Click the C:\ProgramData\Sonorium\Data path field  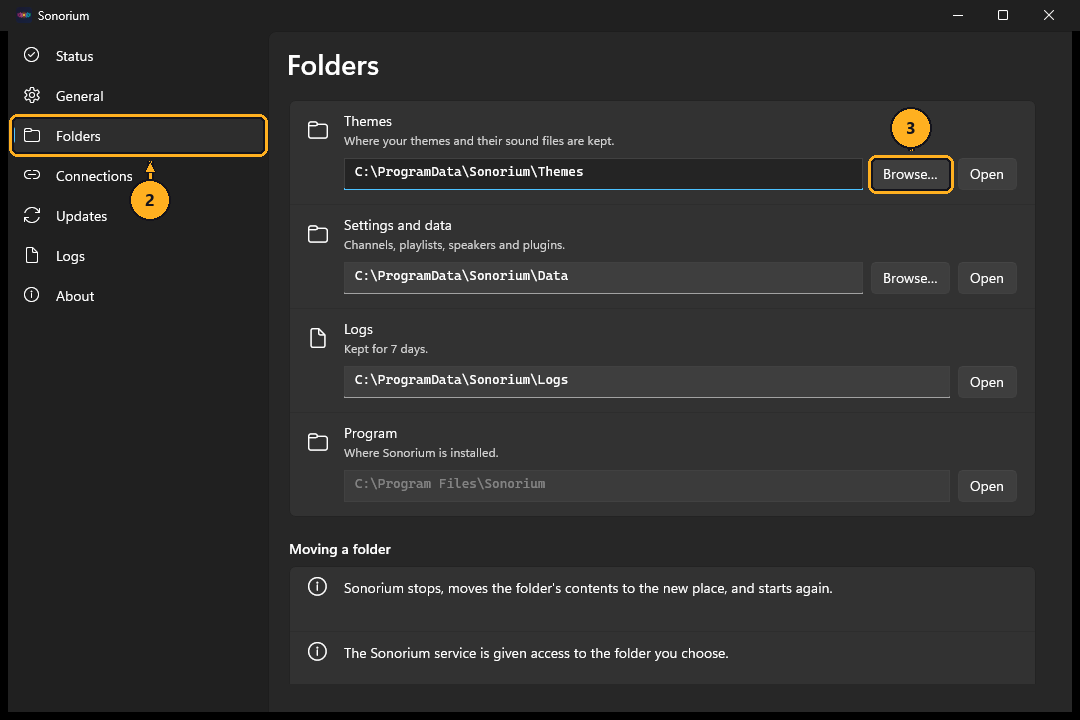(x=603, y=278)
